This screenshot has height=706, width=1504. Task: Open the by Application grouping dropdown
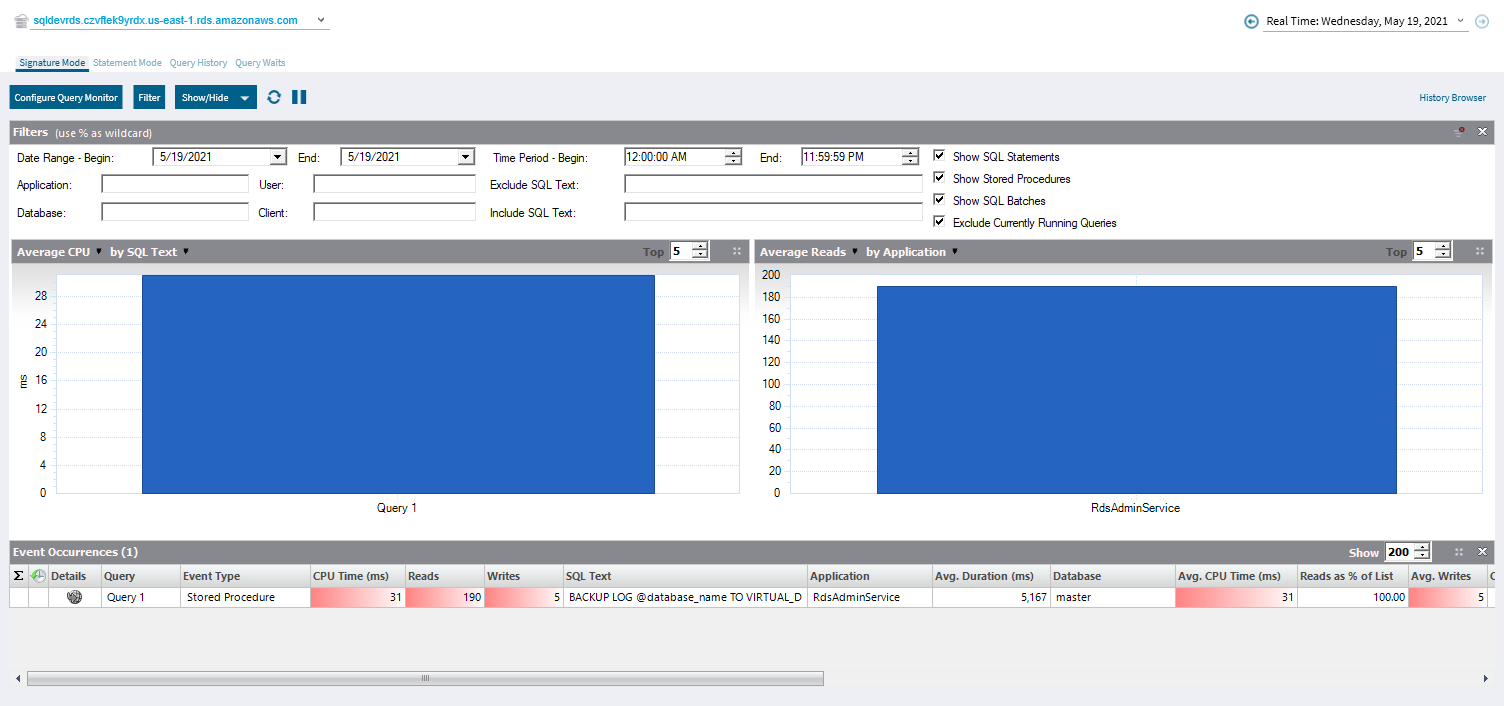coord(954,252)
